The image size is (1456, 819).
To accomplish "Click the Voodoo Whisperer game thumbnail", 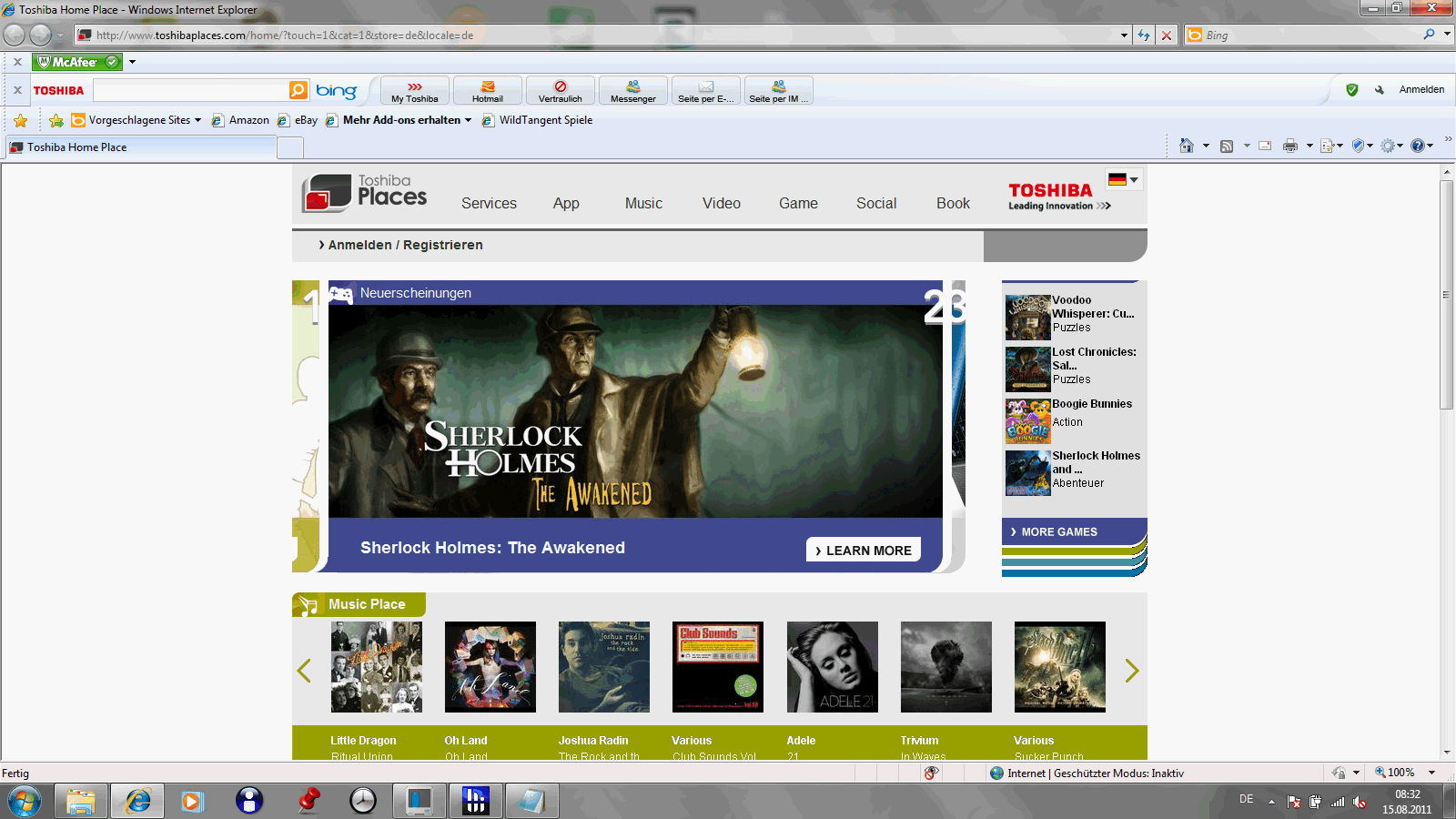I will tap(1027, 317).
